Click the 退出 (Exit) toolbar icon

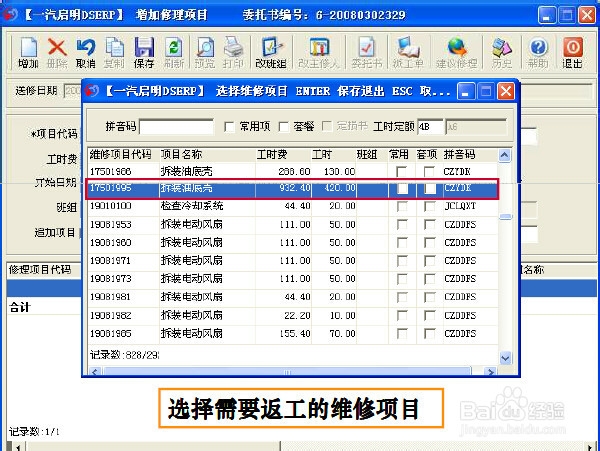click(572, 52)
